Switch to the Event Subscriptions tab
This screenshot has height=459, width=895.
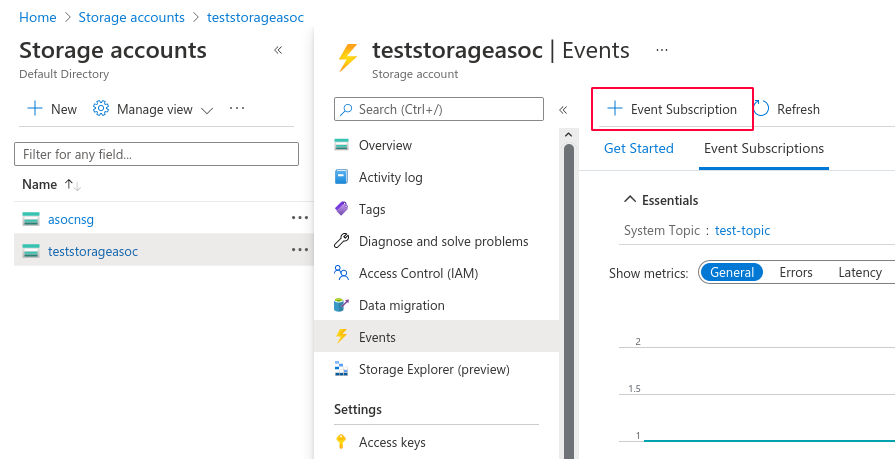point(764,148)
